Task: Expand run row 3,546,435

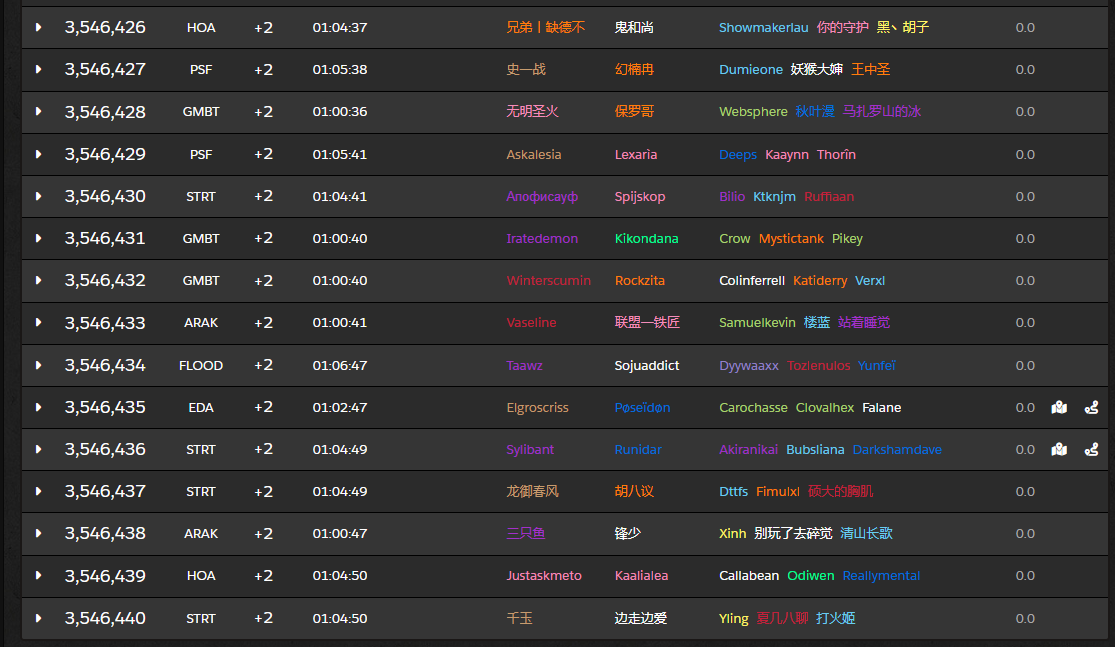Action: click(x=38, y=407)
